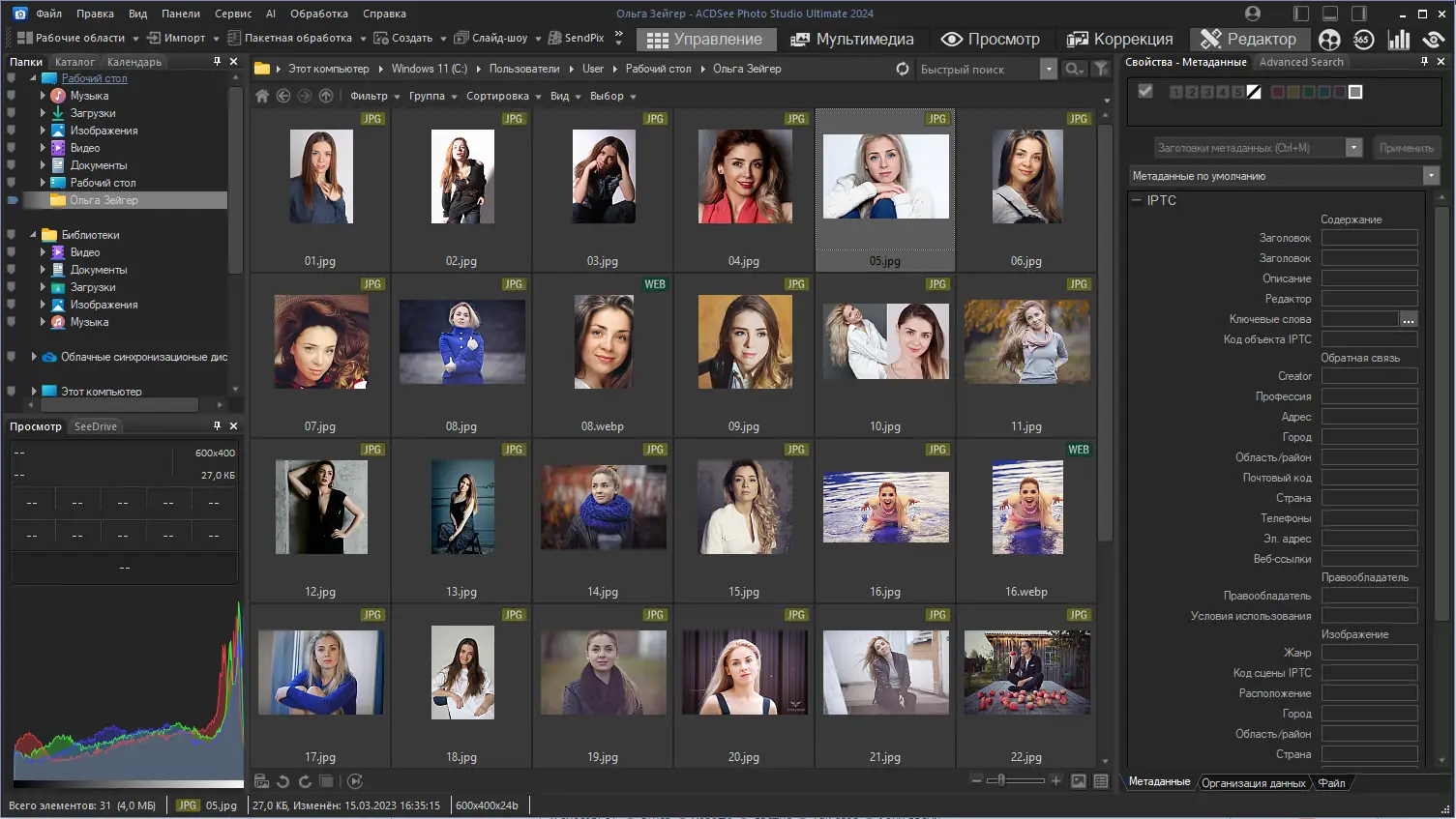Open Advanced Search
This screenshot has height=819, width=1456.
tap(1301, 61)
